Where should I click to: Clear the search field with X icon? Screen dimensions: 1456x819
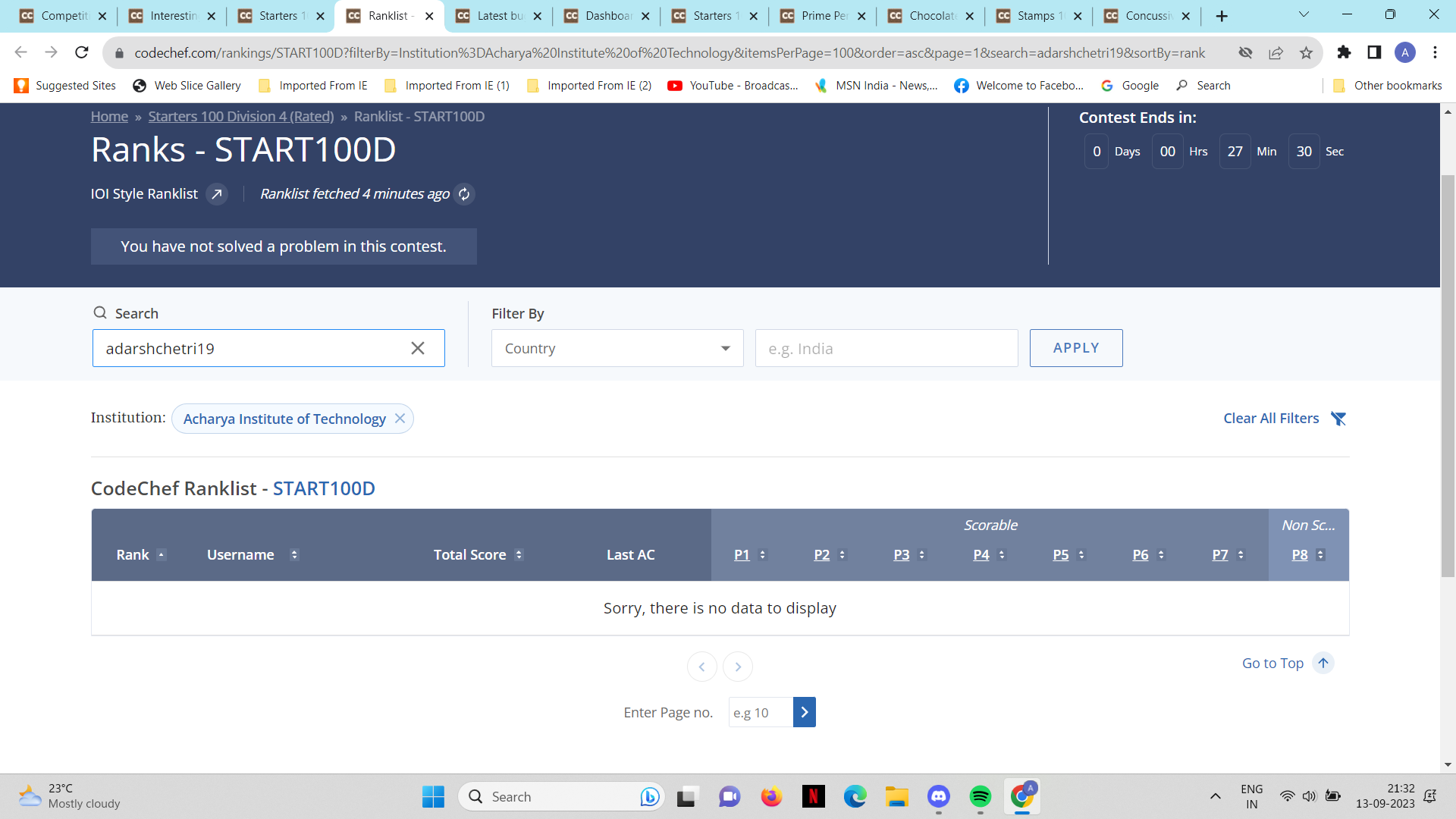(x=417, y=348)
